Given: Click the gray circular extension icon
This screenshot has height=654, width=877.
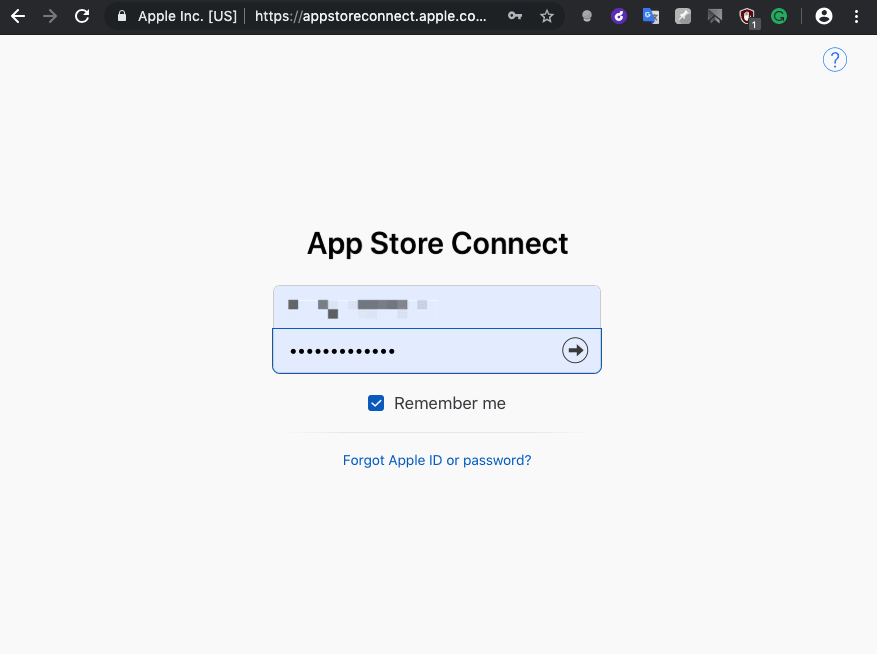Looking at the screenshot, I should pyautogui.click(x=587, y=16).
